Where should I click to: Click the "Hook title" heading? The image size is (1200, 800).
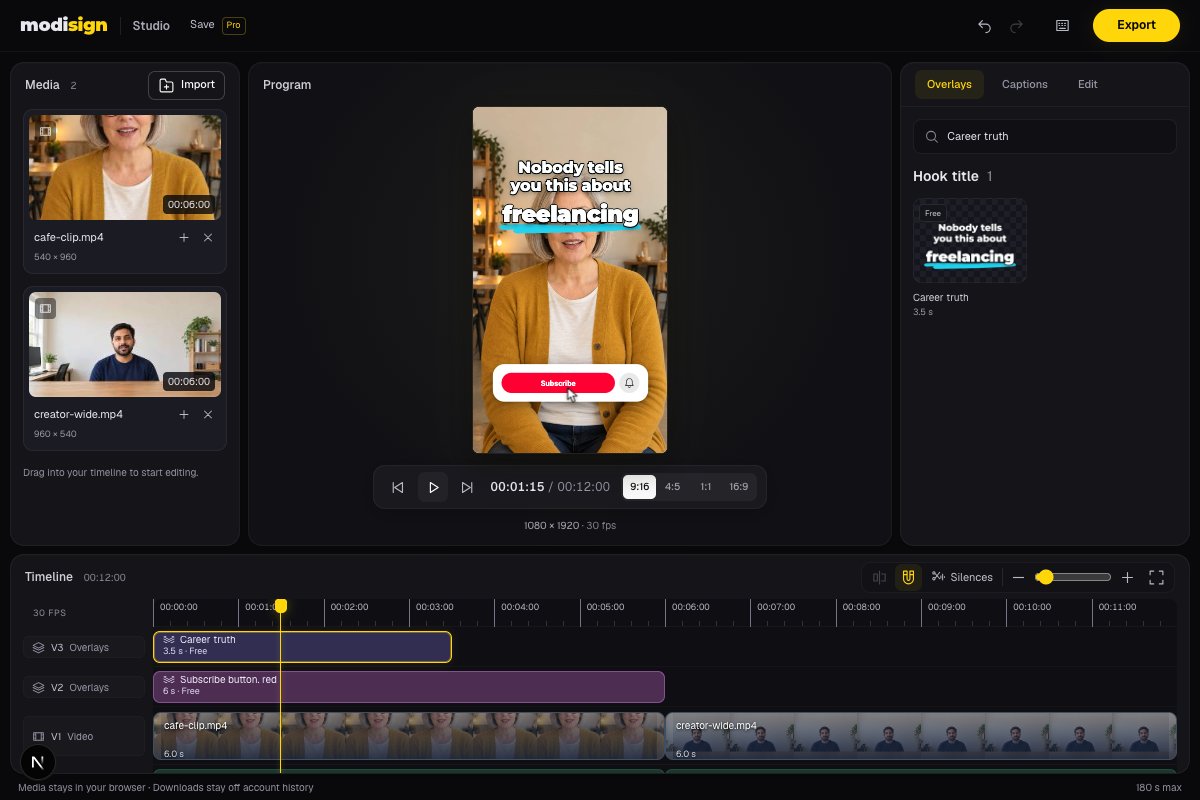pyautogui.click(x=946, y=176)
